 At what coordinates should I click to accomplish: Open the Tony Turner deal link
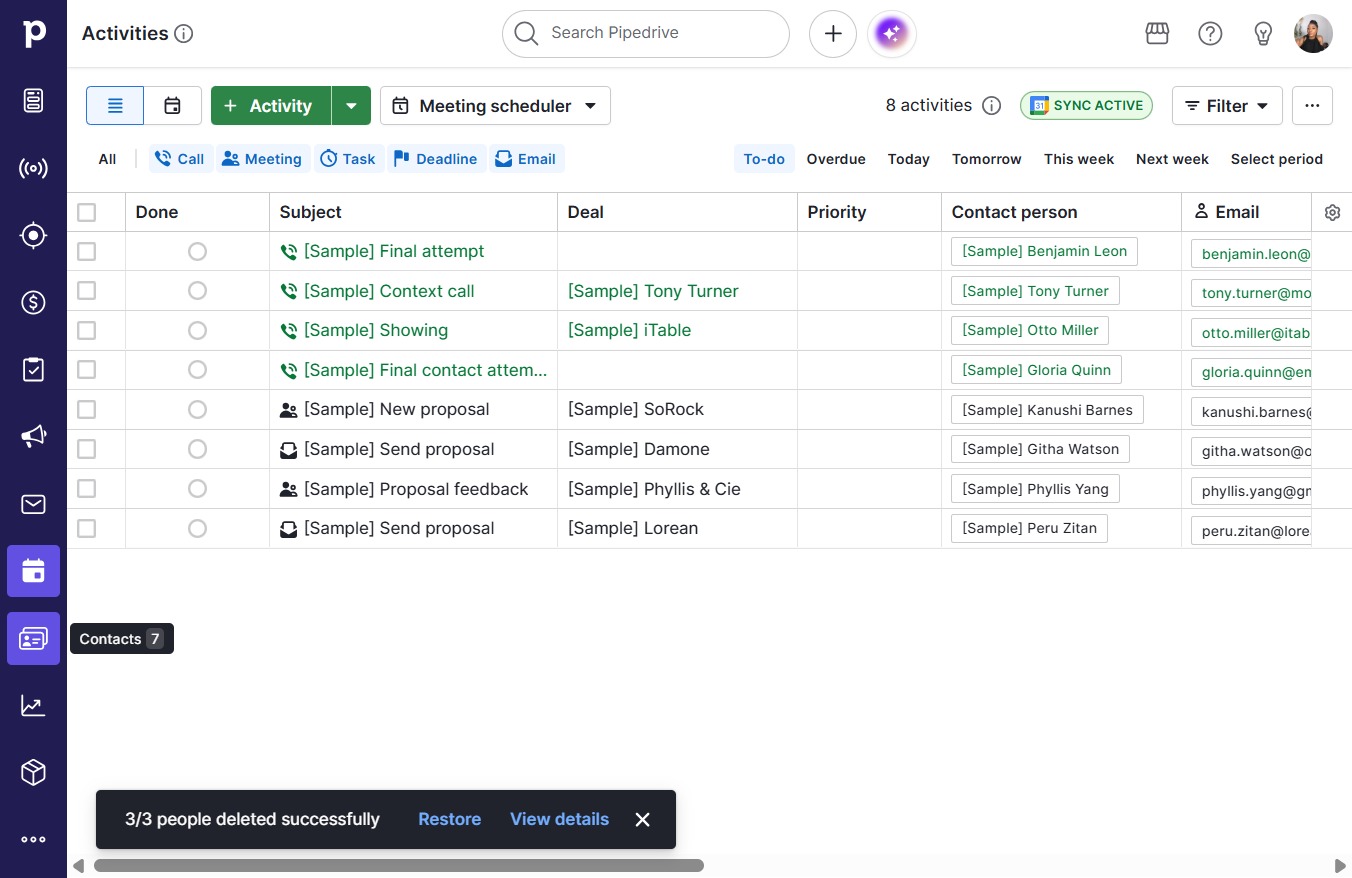pyautogui.click(x=653, y=291)
